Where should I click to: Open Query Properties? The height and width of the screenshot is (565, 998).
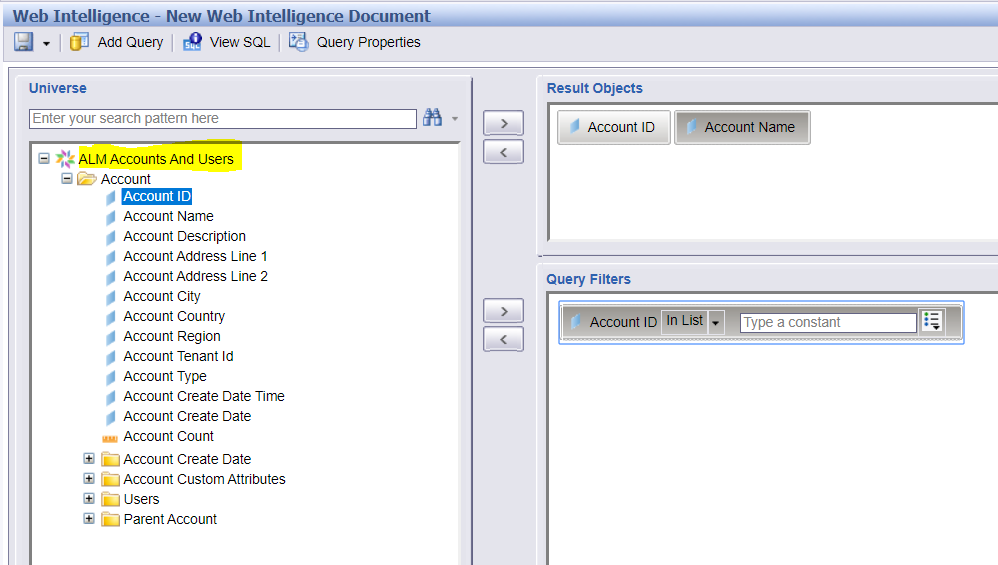(355, 42)
